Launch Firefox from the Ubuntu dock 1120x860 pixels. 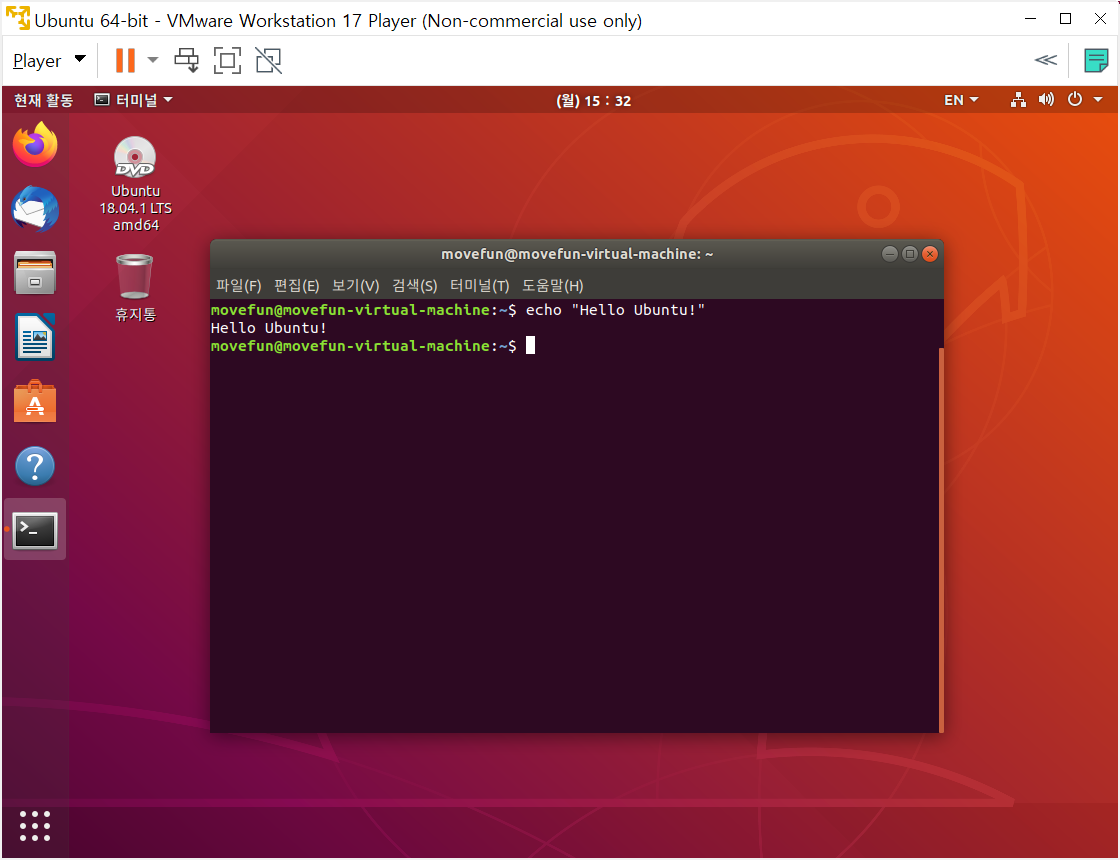coord(35,144)
